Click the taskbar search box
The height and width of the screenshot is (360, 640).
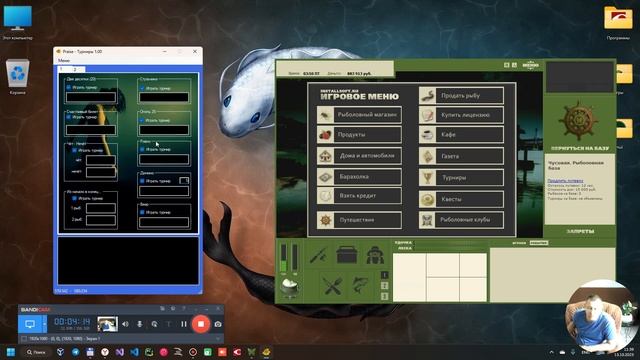36,352
